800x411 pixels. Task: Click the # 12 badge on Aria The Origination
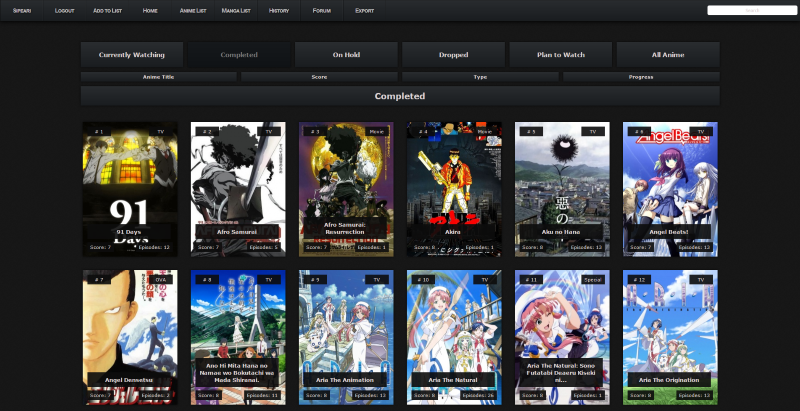639,279
